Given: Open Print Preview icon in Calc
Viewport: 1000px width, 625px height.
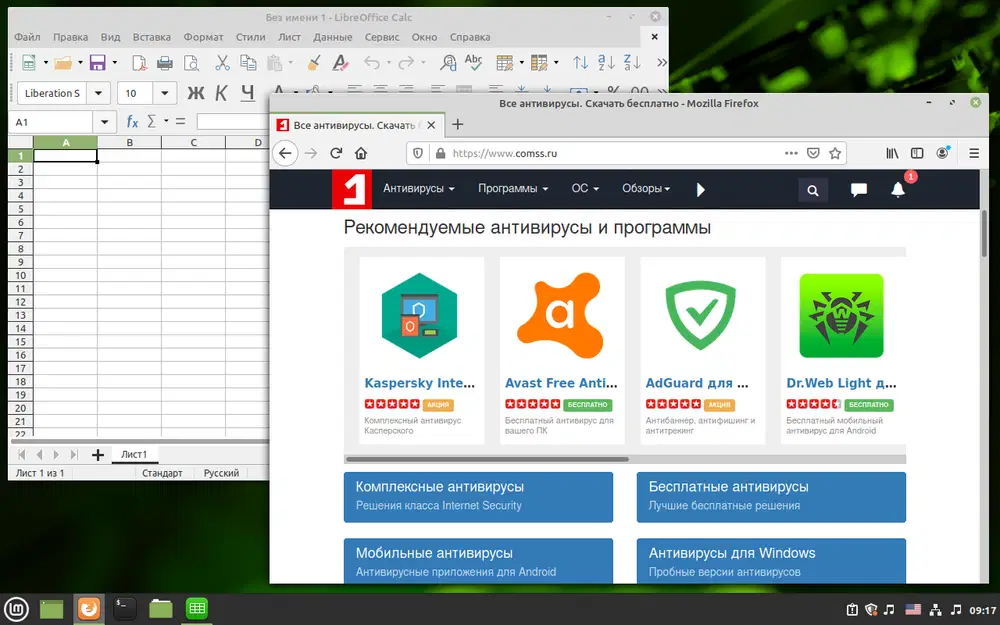Looking at the screenshot, I should 191,62.
